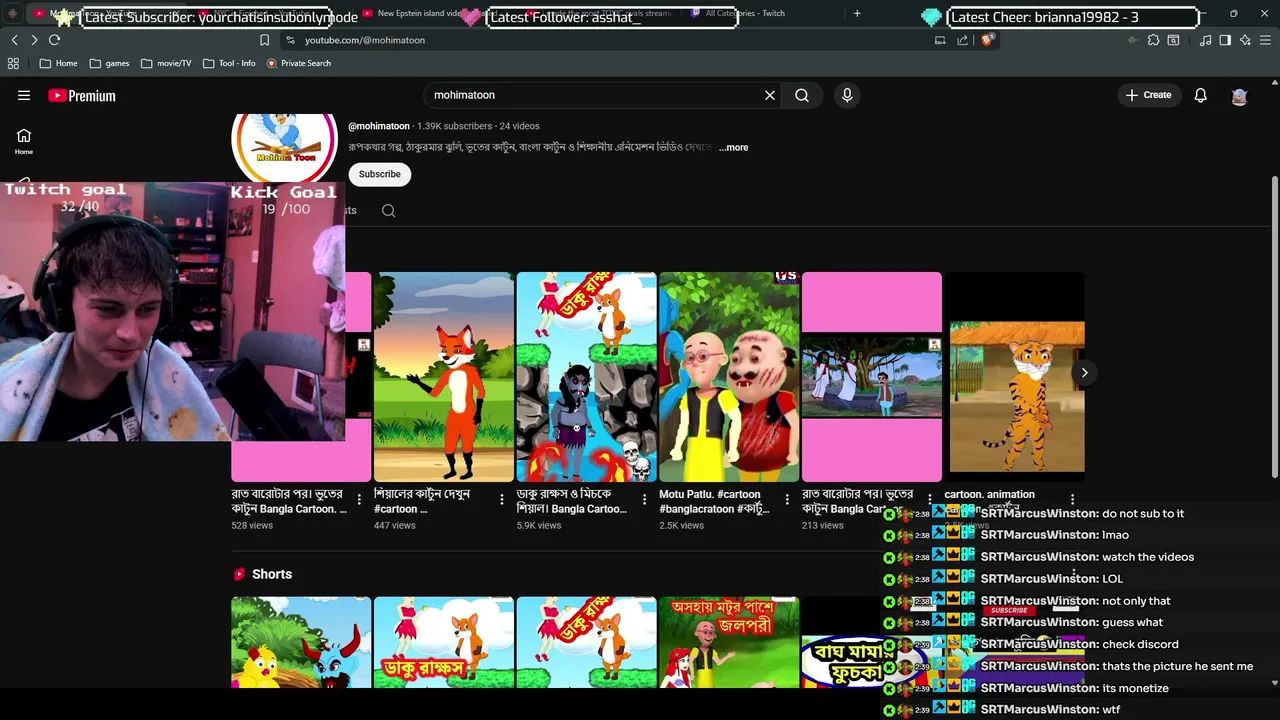Open Home in the YouTube sidebar

pos(24,141)
